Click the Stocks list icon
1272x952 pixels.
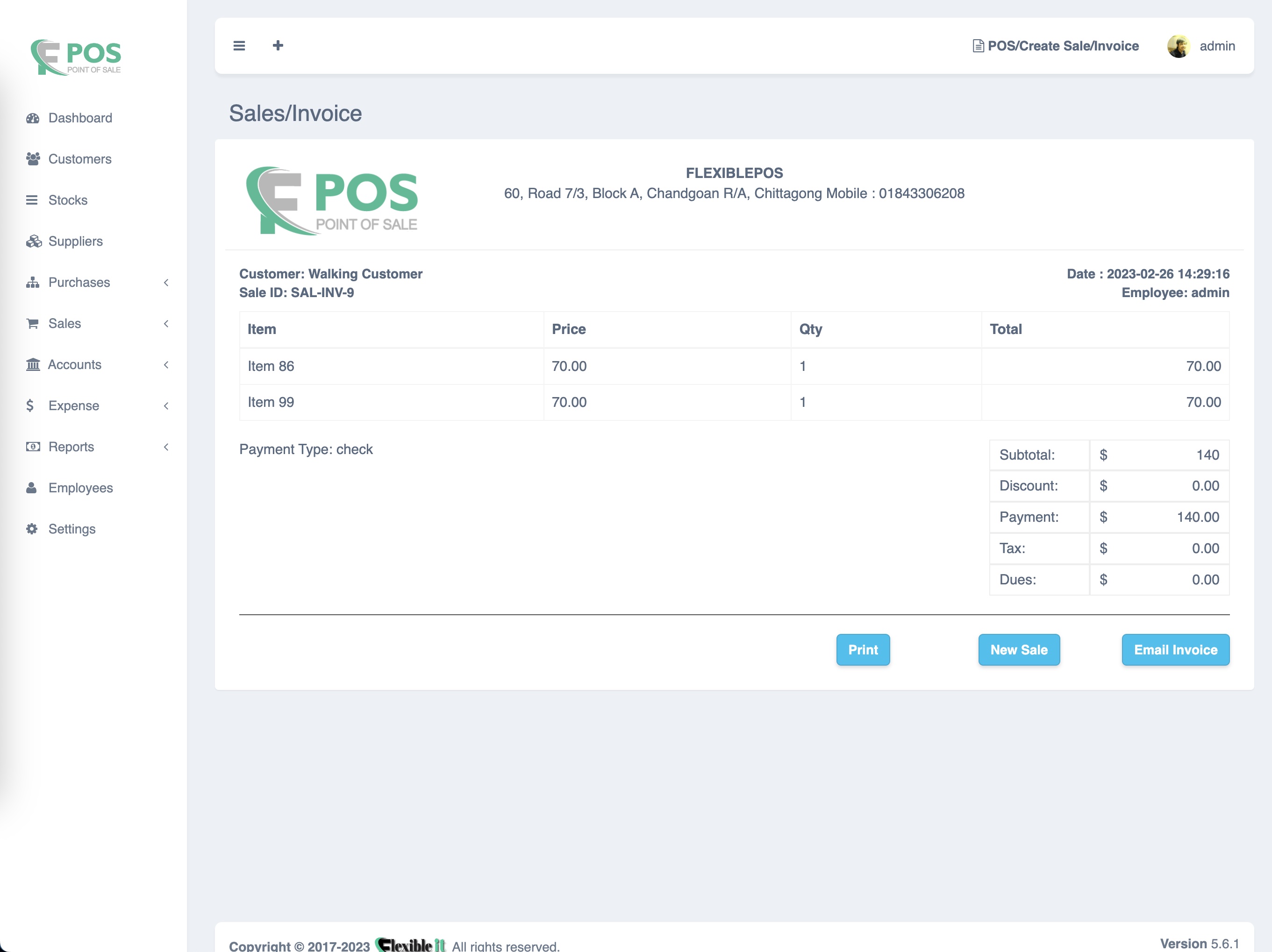coord(32,200)
